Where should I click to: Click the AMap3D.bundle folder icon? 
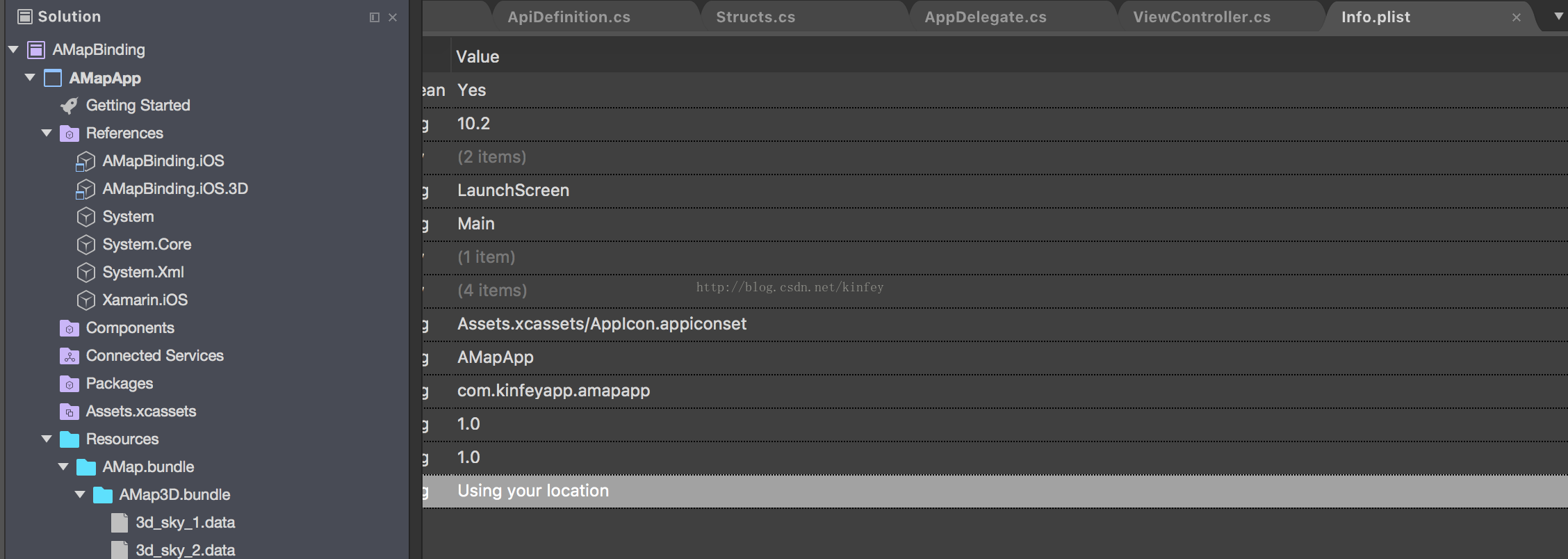[103, 495]
